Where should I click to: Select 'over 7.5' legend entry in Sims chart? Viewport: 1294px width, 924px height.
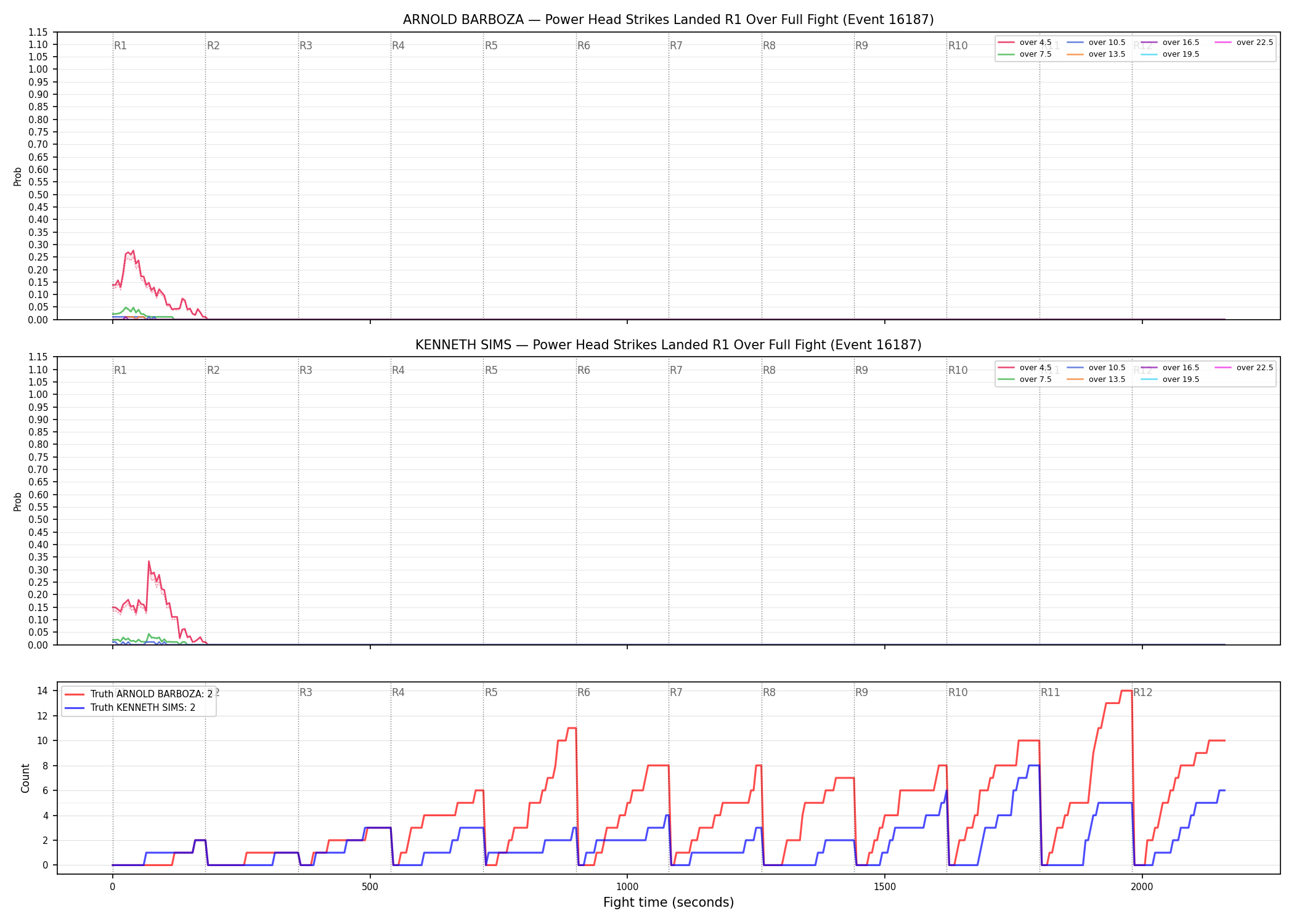point(1025,379)
